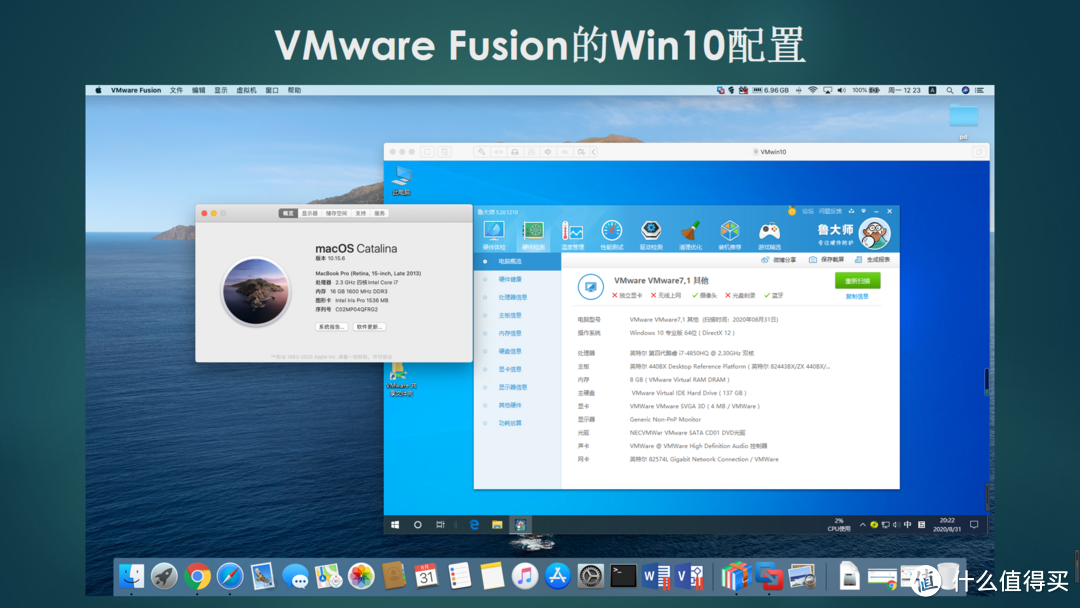The width and height of the screenshot is (1080, 608).
Task: Open the 窗口 menu
Action: (x=272, y=90)
